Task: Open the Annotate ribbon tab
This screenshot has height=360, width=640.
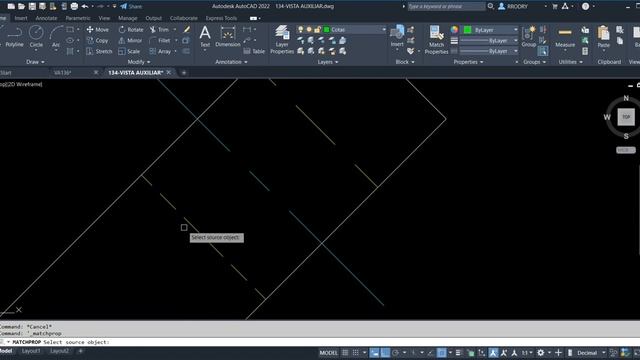Action: [46, 18]
